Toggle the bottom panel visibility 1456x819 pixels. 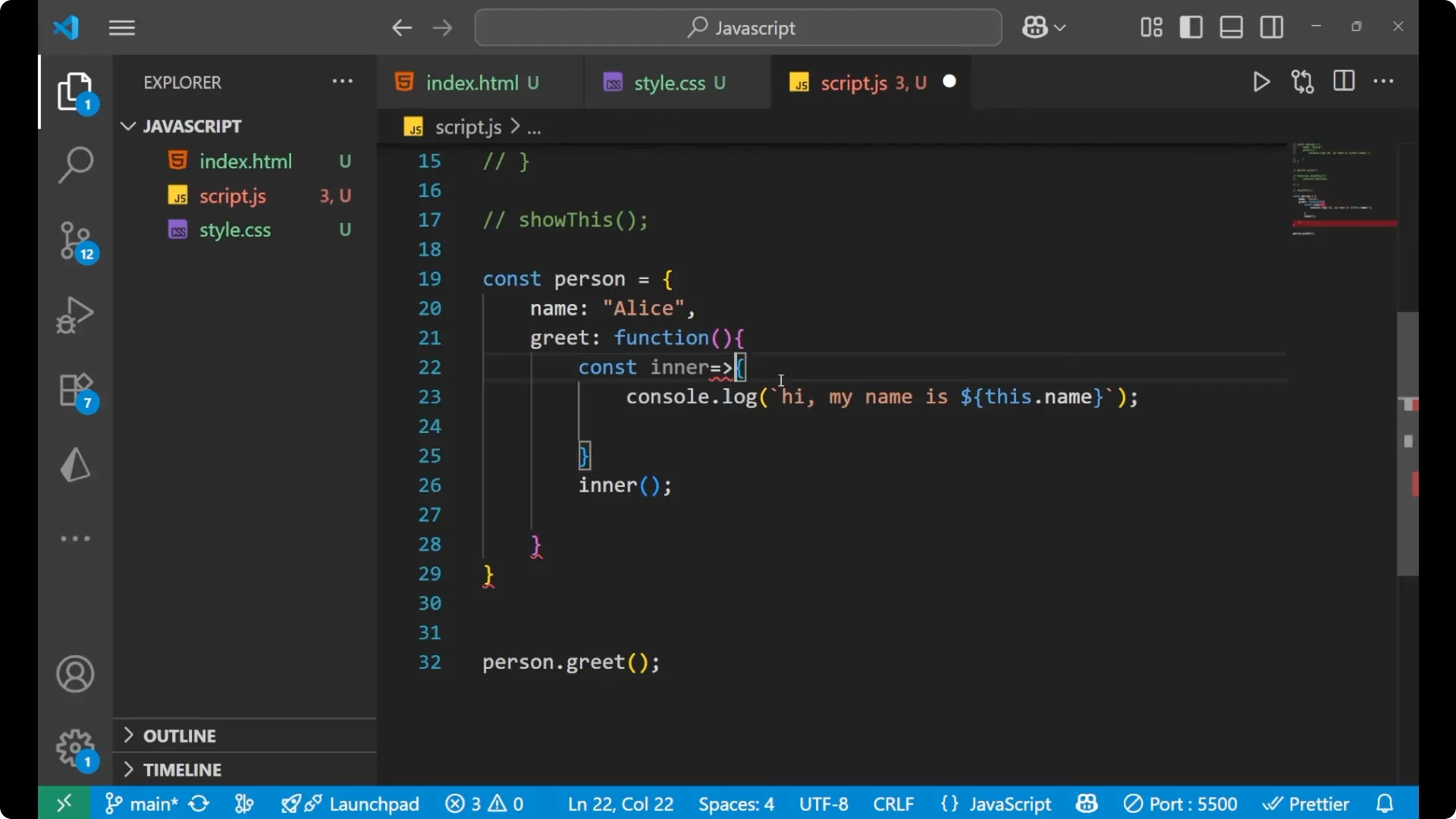[x=1231, y=28]
